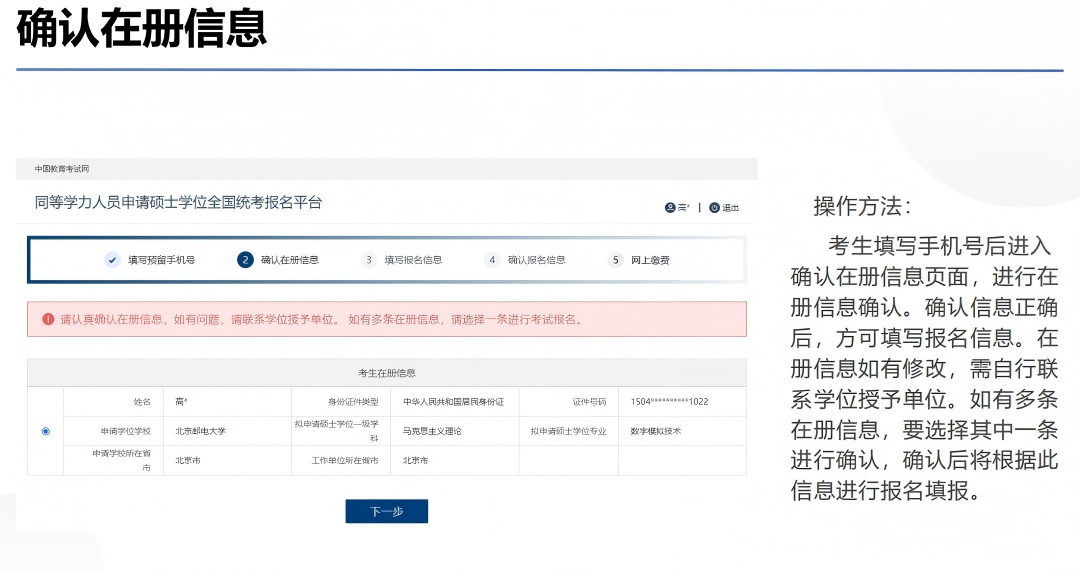Image resolution: width=1080 pixels, height=573 pixels.
Task: Click the 北京邮电大学 school cell
Action: point(200,431)
